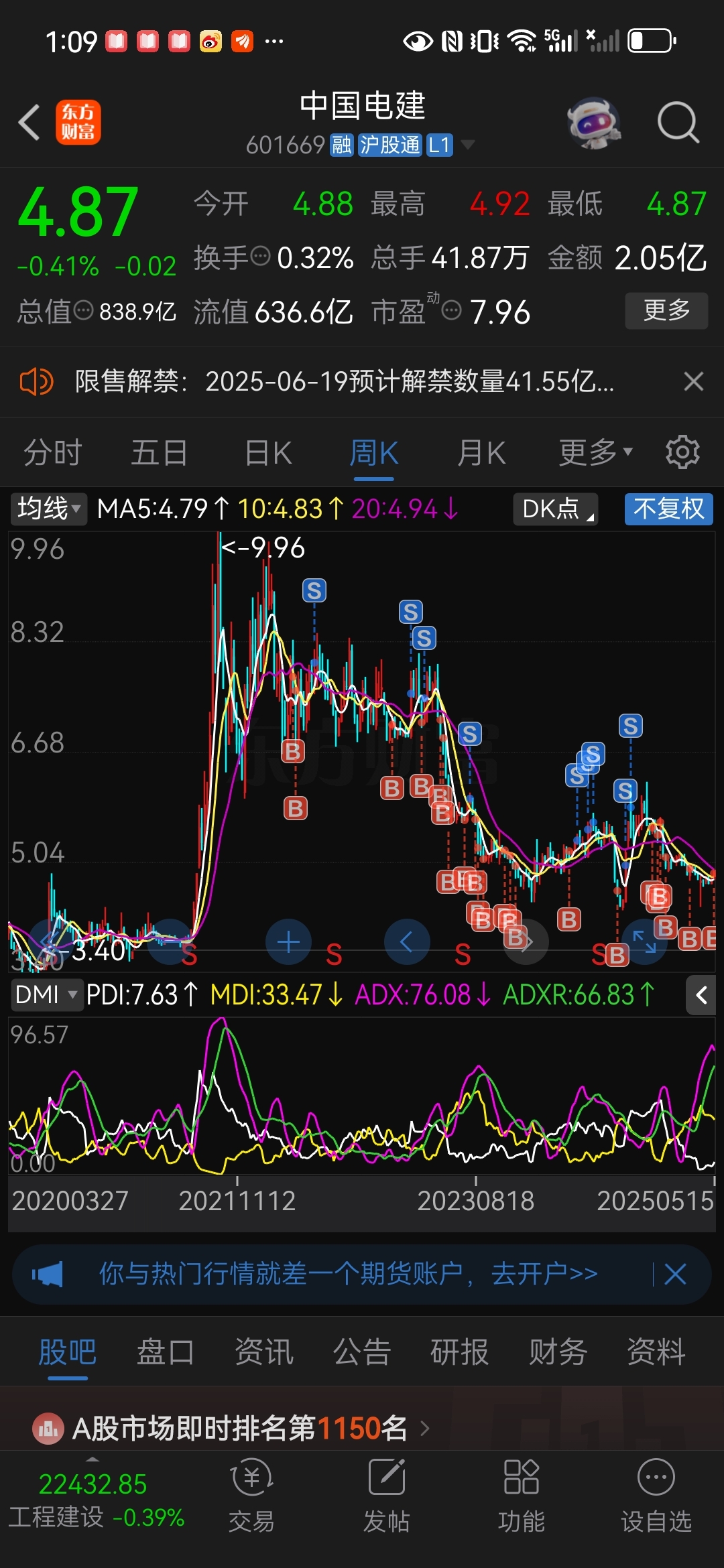The height and width of the screenshot is (1568, 724).
Task: Switch to 盘口 tab
Action: coord(166,1352)
